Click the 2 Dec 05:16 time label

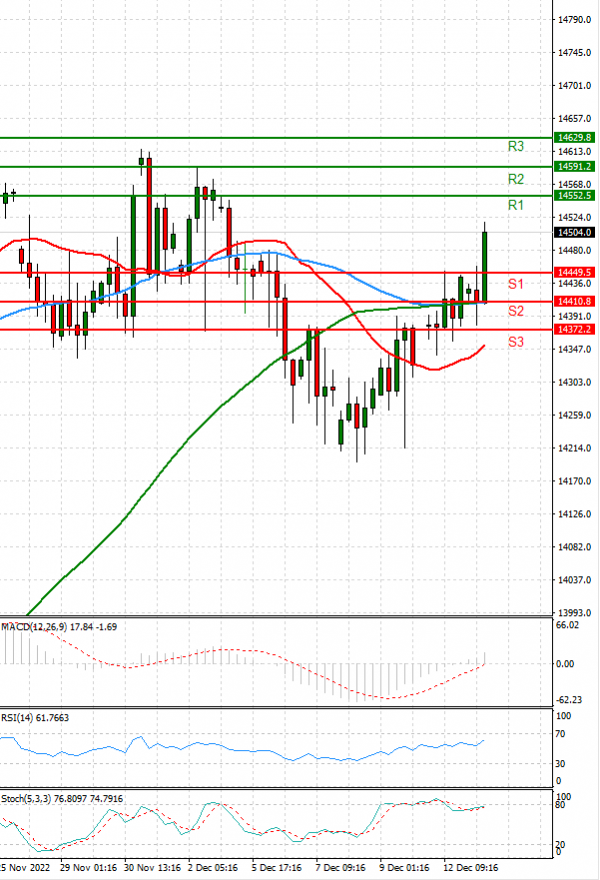click(x=213, y=868)
